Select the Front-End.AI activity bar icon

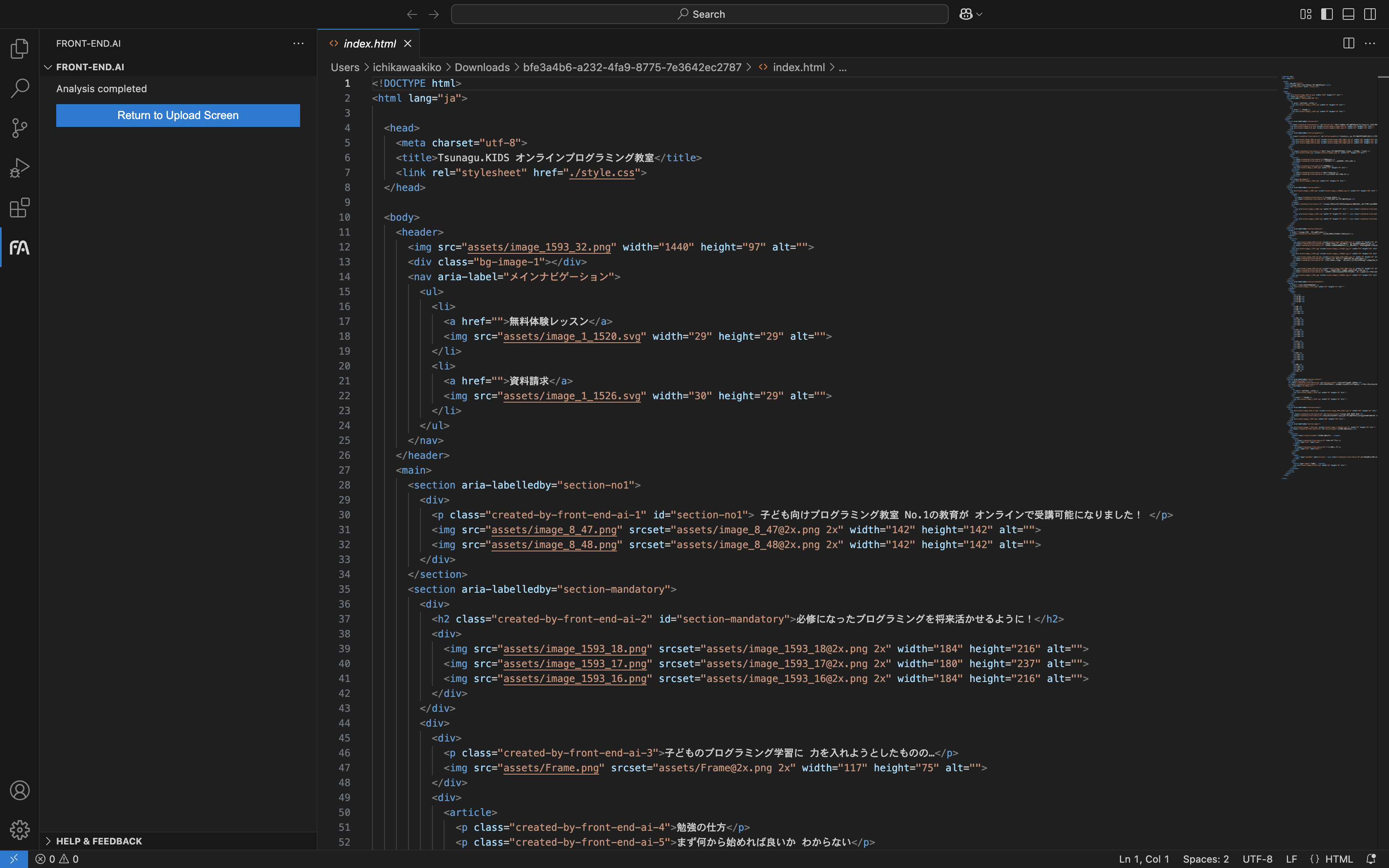tap(19, 248)
